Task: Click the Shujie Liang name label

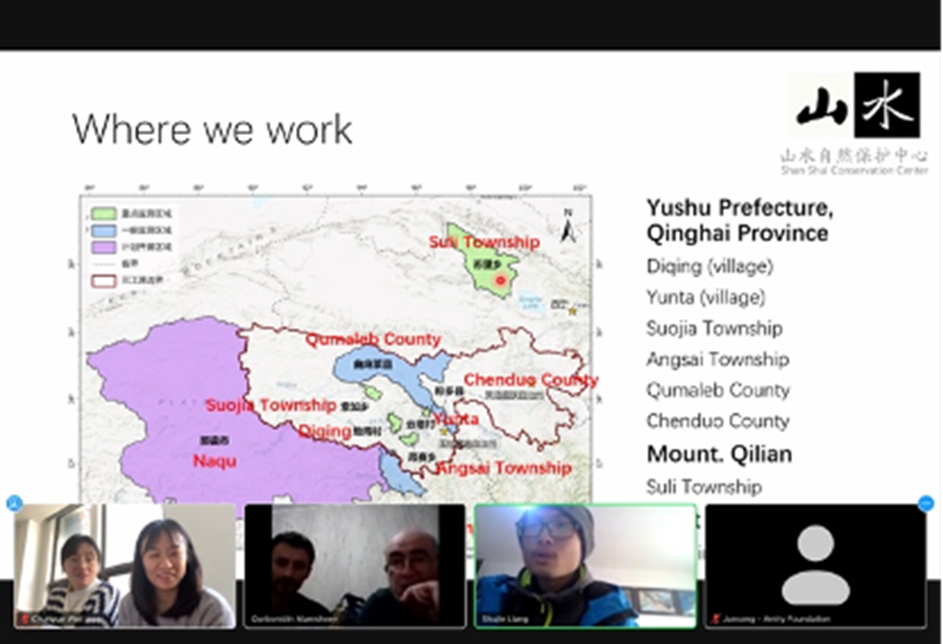Action: click(510, 620)
